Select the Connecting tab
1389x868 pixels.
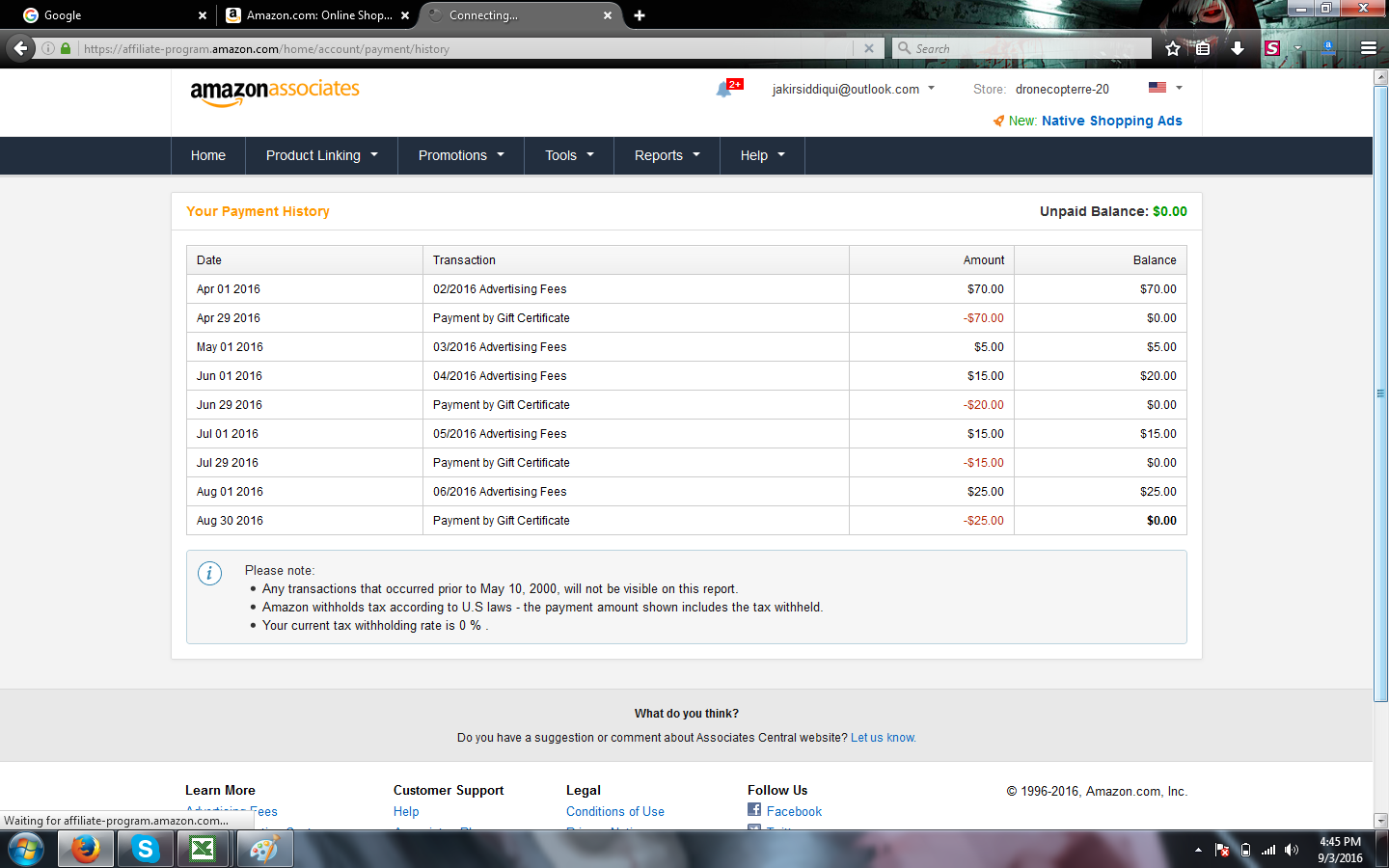coord(521,15)
